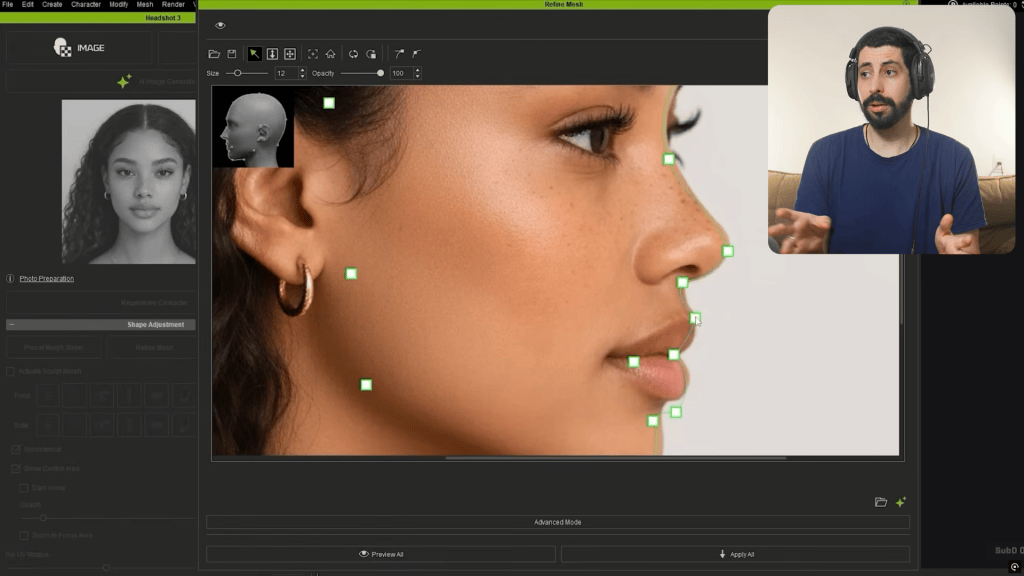Viewport: 1024px width, 576px height.
Task: Click the home view icon
Action: coord(330,54)
